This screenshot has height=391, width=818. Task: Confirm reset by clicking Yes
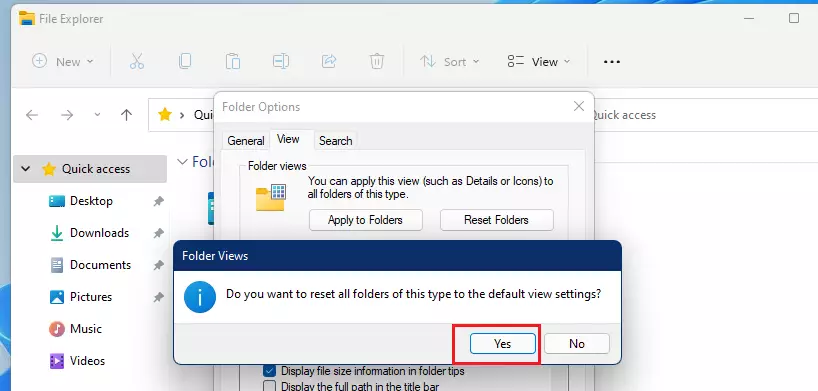(x=503, y=343)
